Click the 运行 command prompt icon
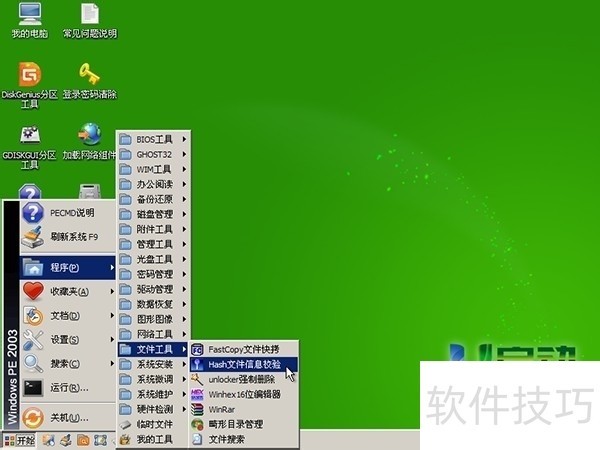 point(33,388)
